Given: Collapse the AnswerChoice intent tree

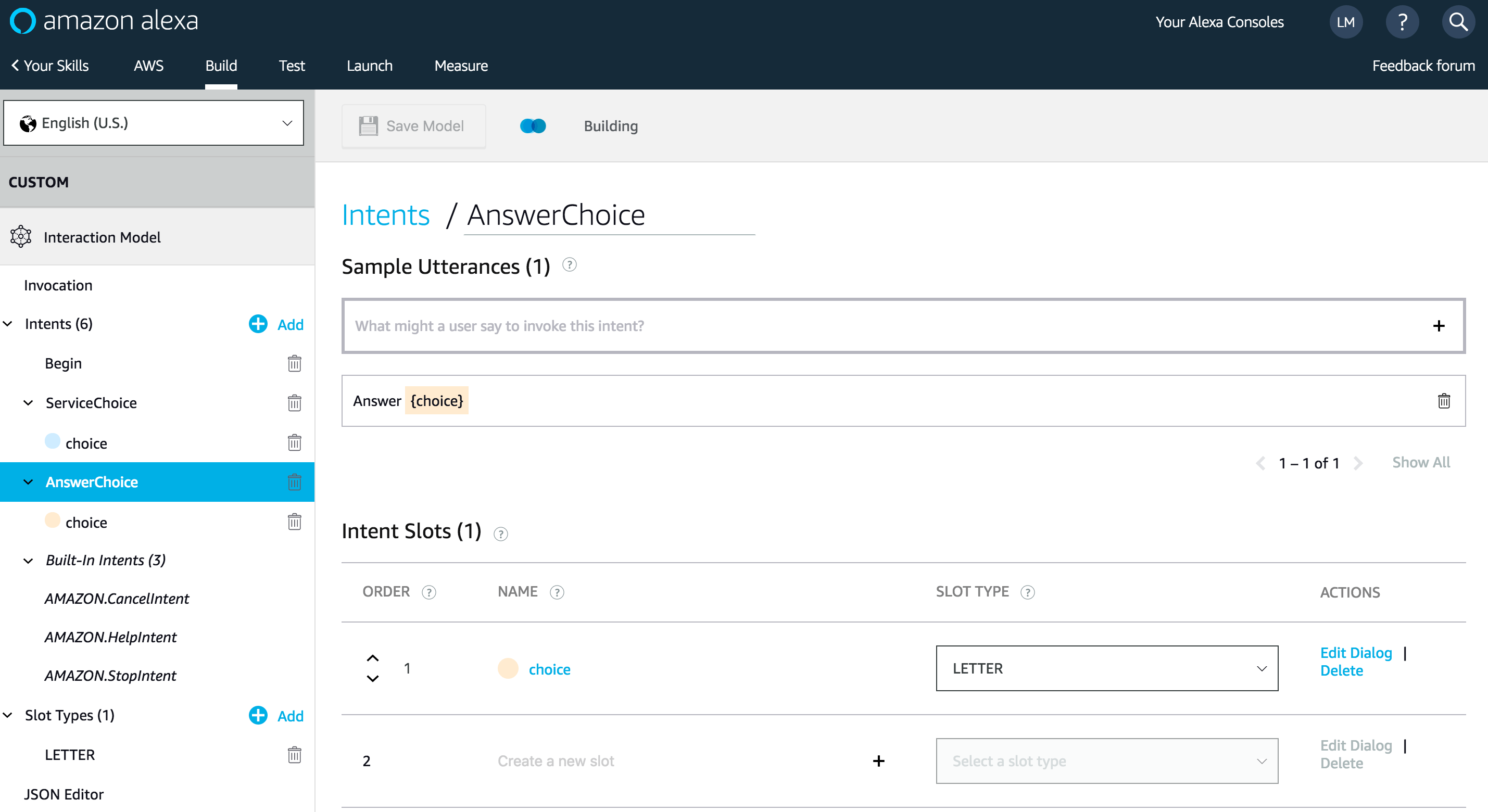Looking at the screenshot, I should [28, 481].
